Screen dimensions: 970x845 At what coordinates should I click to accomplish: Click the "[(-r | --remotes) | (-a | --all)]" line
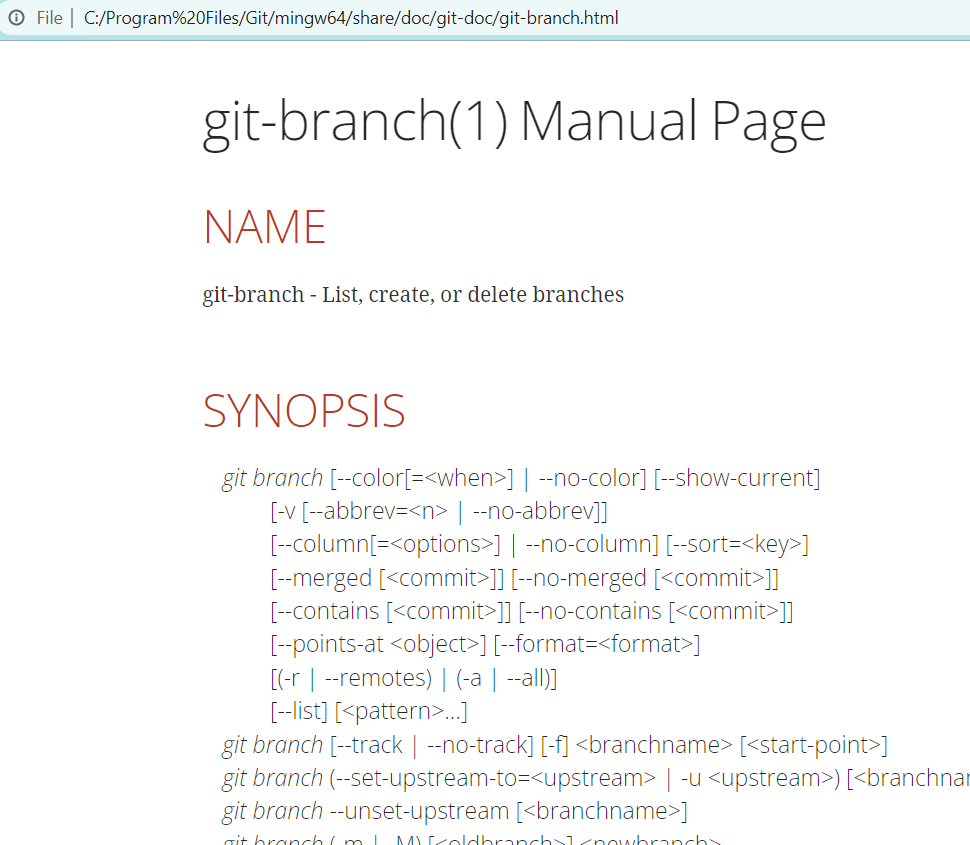(x=414, y=679)
